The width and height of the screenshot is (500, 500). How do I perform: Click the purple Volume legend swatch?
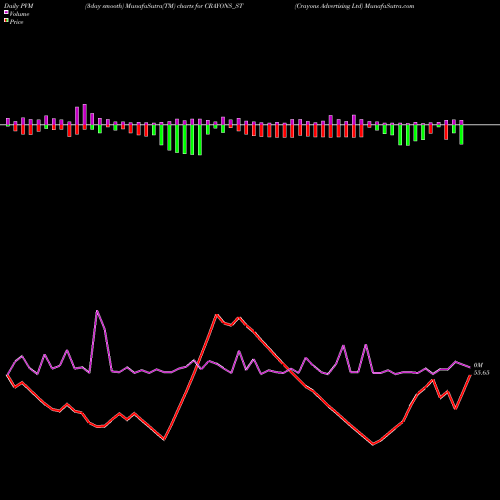click(6, 12)
